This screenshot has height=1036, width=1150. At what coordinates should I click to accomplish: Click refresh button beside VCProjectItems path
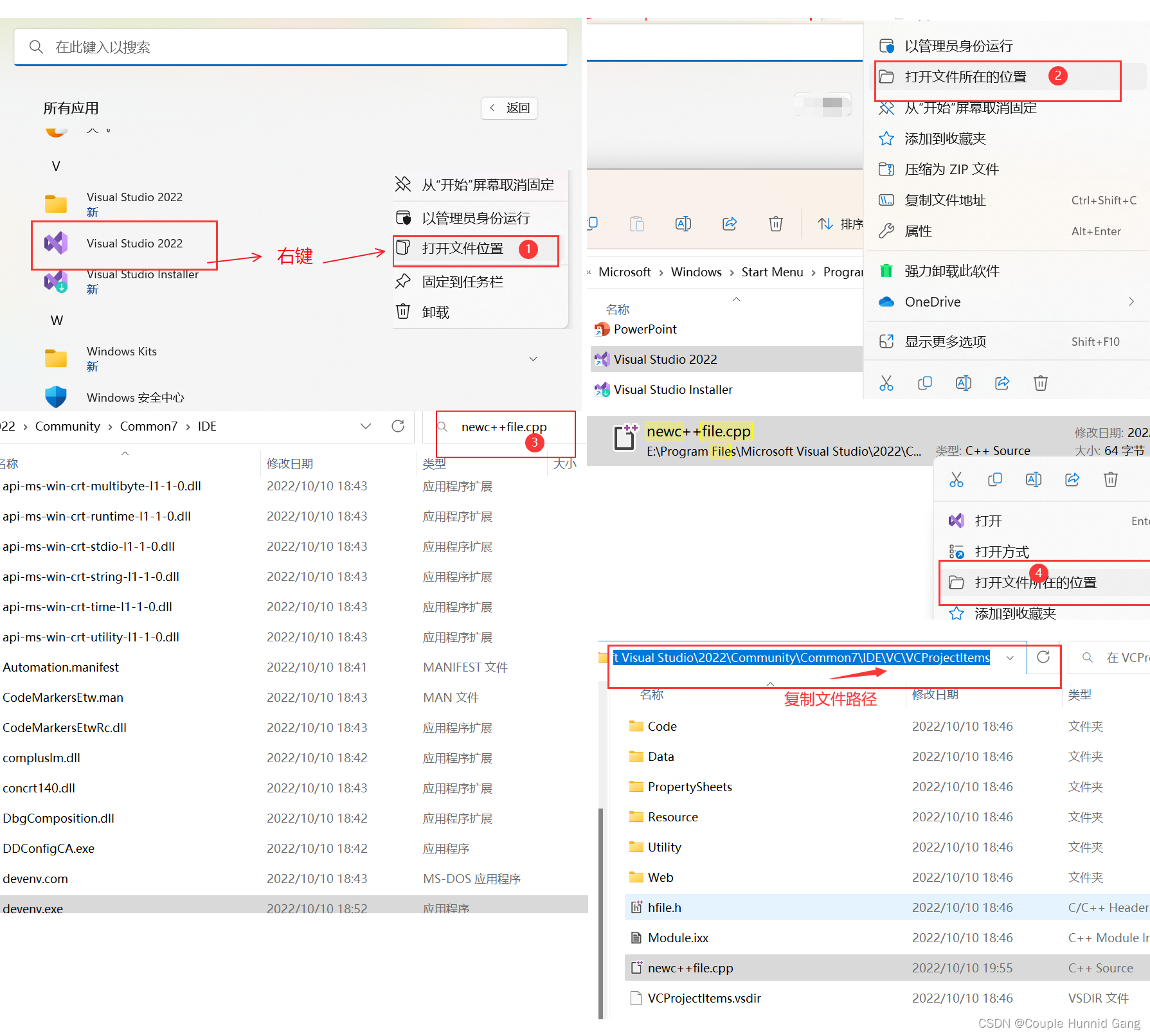[1043, 657]
